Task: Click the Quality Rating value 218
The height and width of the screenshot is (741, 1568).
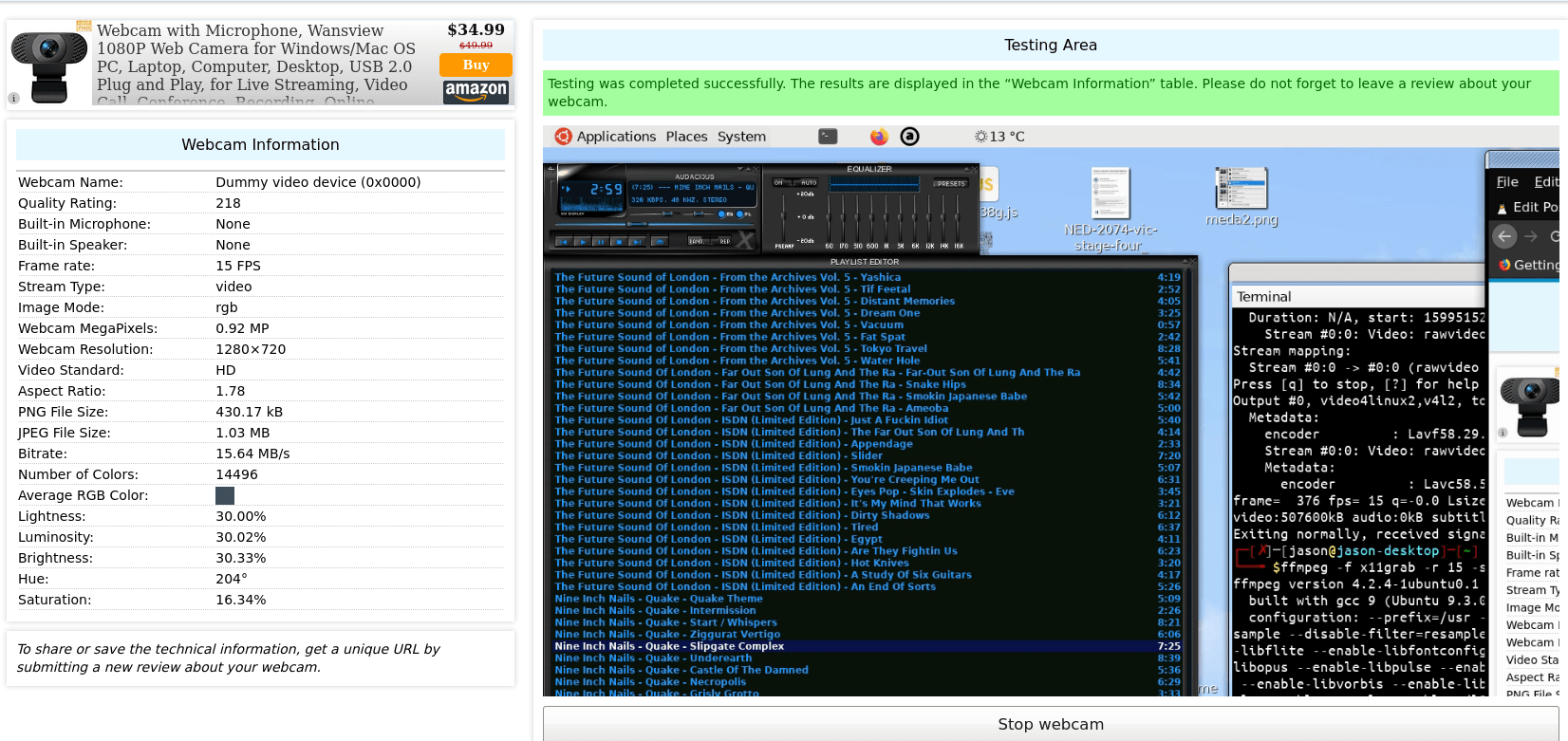Action: point(228,203)
